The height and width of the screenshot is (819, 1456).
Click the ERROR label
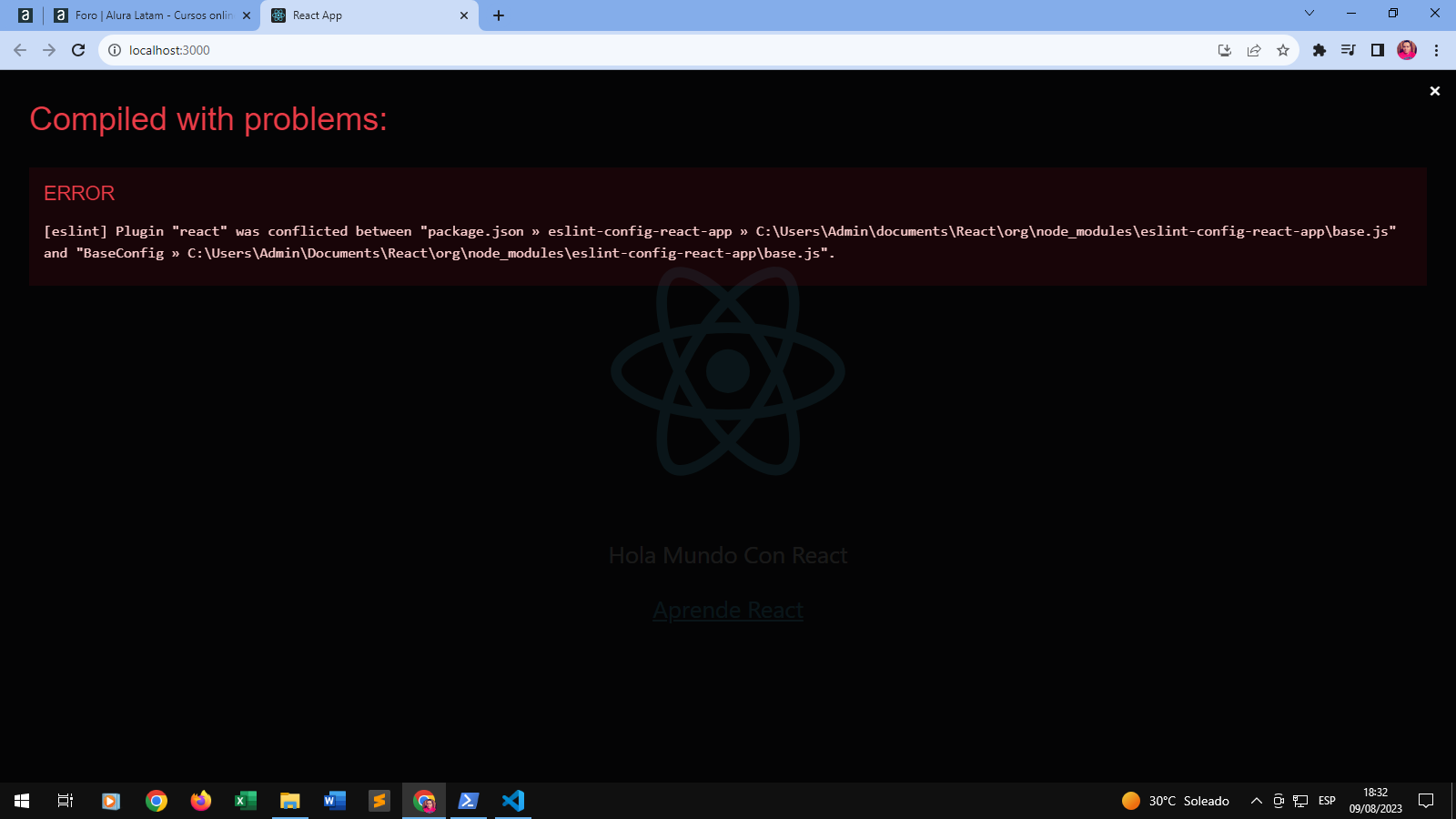pos(79,193)
